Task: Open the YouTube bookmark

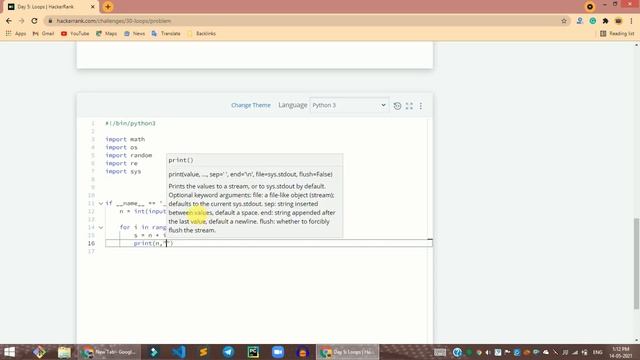Action: pyautogui.click(x=75, y=33)
